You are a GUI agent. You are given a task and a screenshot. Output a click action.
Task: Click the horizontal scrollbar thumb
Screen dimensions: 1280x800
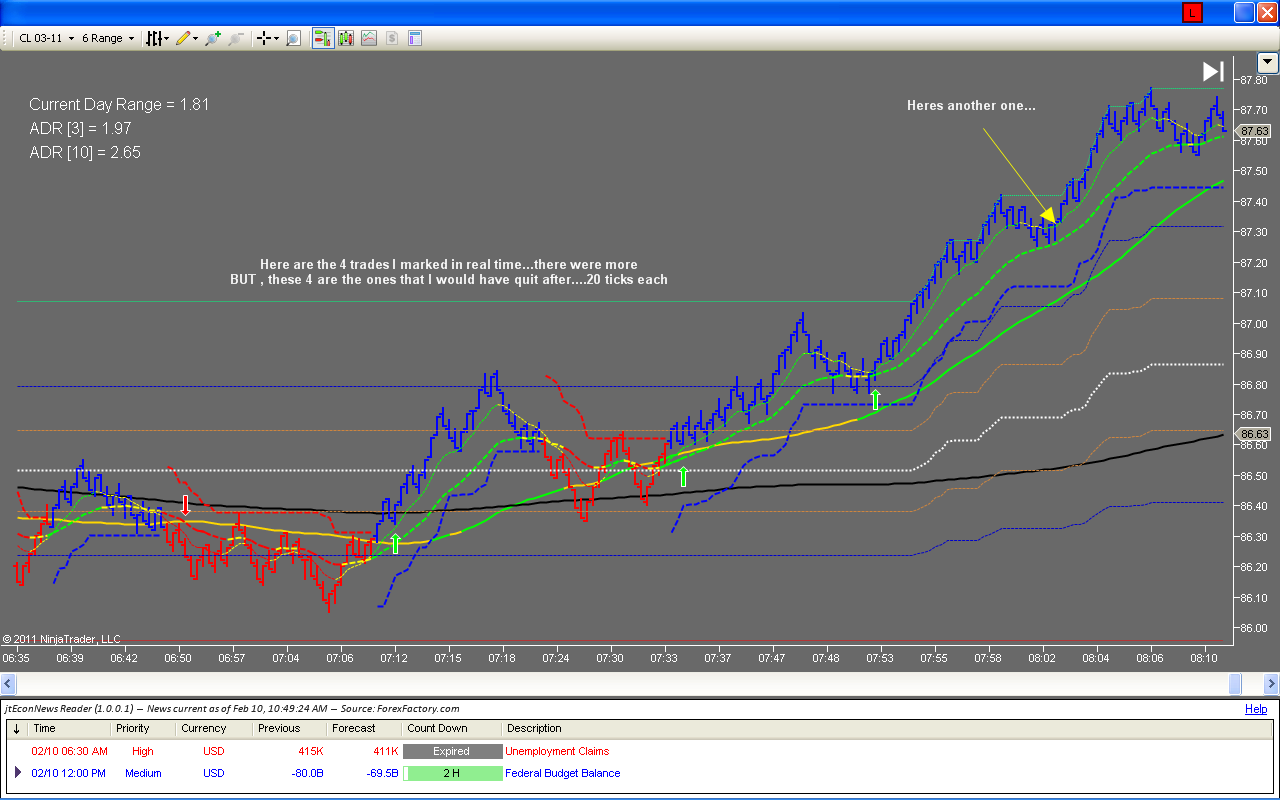click(x=1235, y=683)
